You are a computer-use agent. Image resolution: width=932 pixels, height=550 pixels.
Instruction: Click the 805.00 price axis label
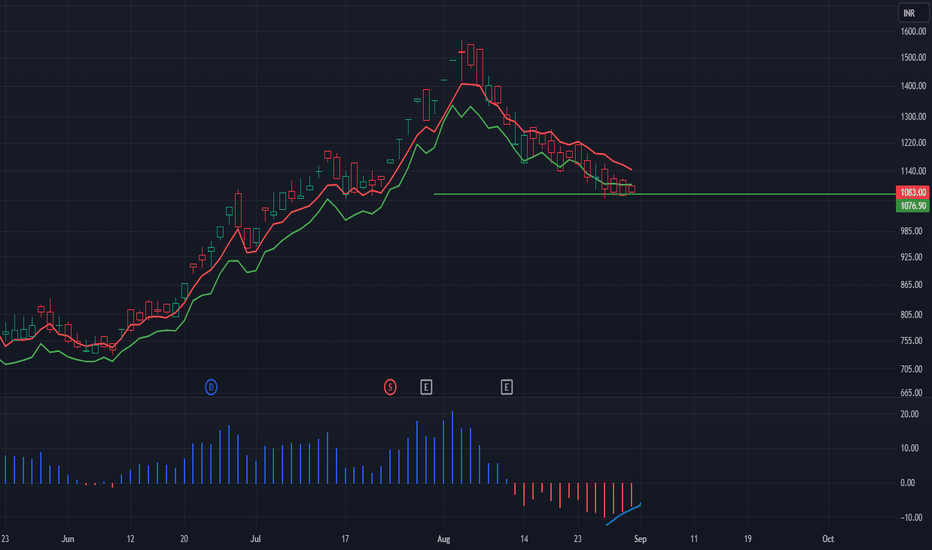[x=911, y=315]
